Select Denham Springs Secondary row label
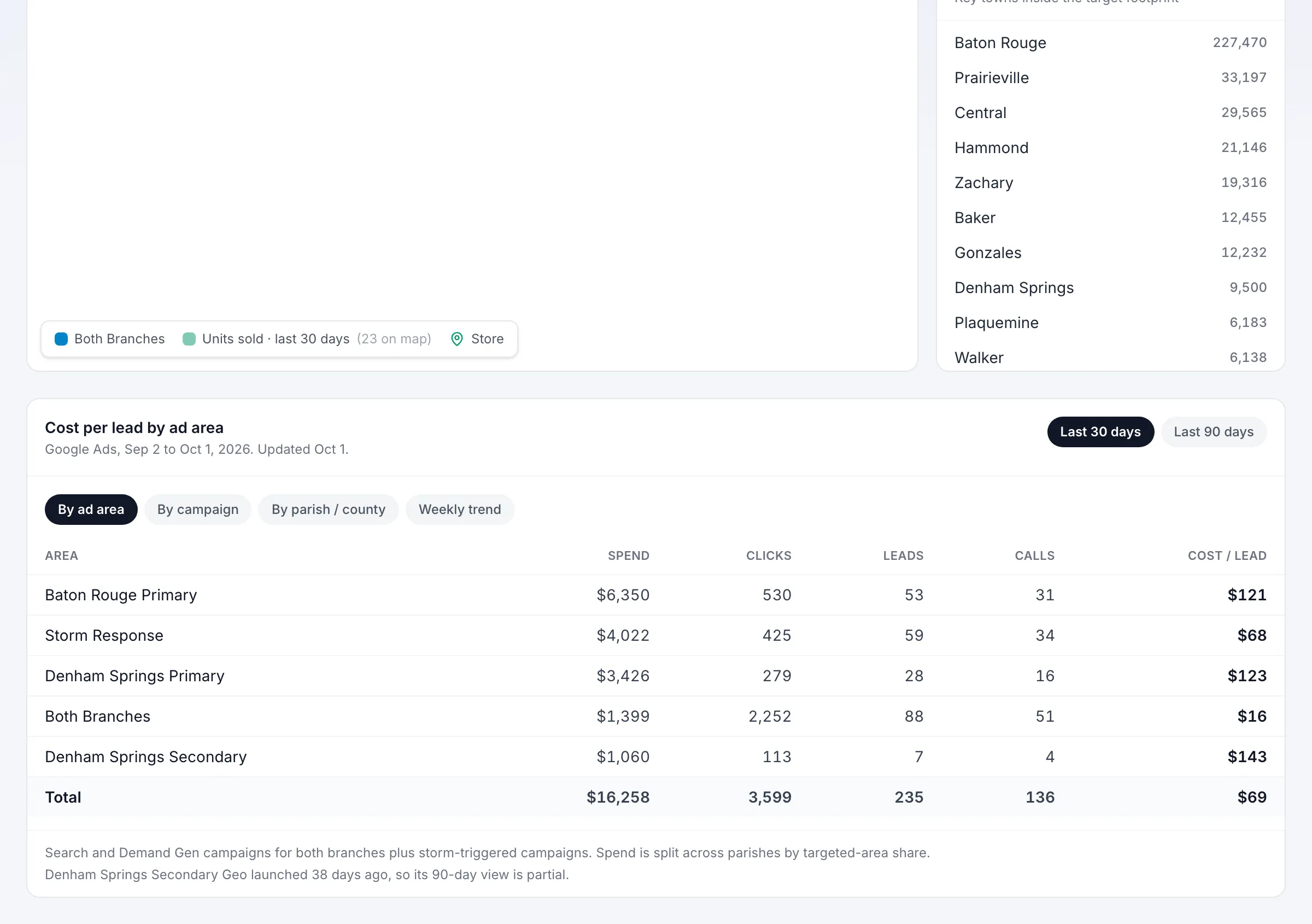 pyautogui.click(x=146, y=757)
